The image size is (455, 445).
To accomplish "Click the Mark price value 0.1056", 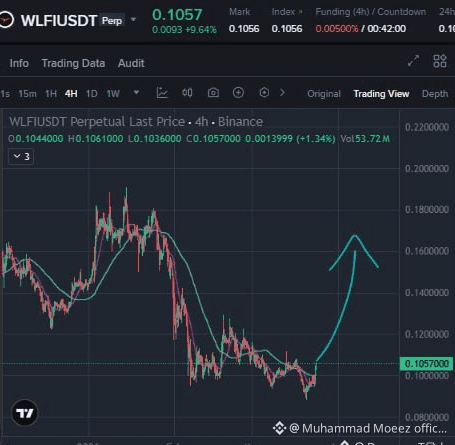I will (x=244, y=29).
